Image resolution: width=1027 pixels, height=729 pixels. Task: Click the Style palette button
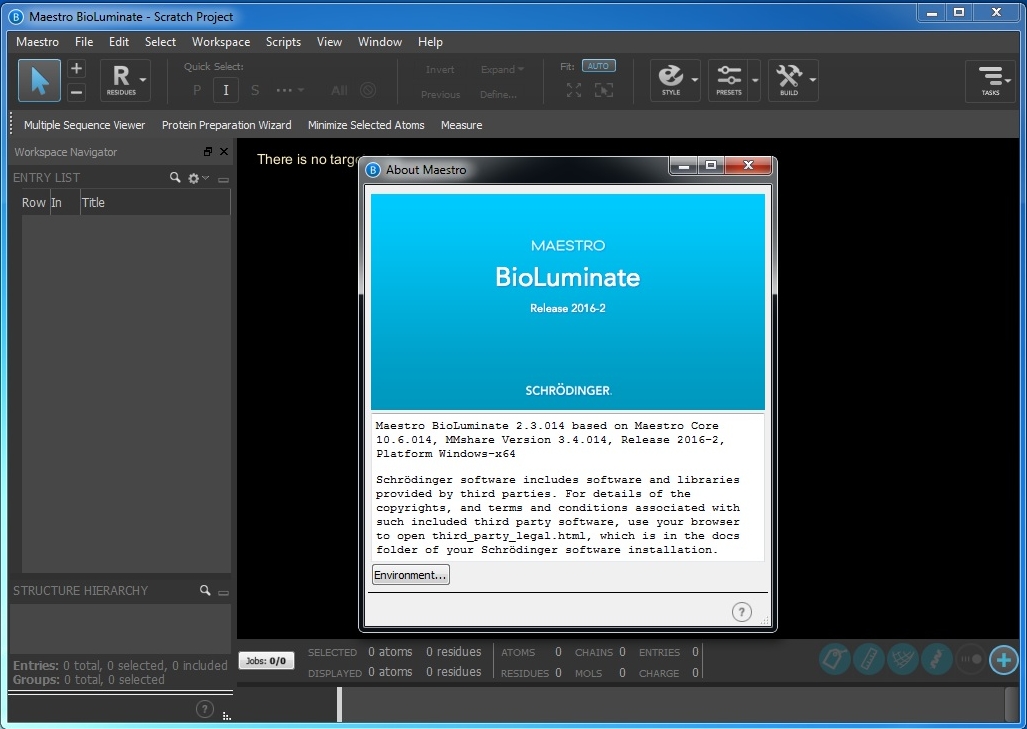671,81
